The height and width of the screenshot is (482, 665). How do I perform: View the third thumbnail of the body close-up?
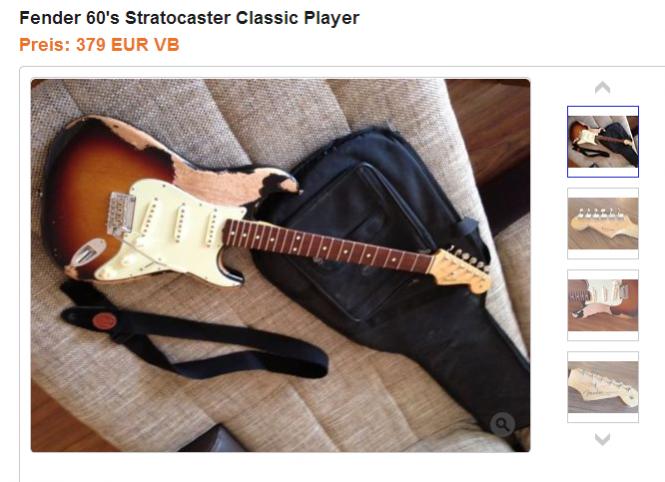[x=603, y=305]
